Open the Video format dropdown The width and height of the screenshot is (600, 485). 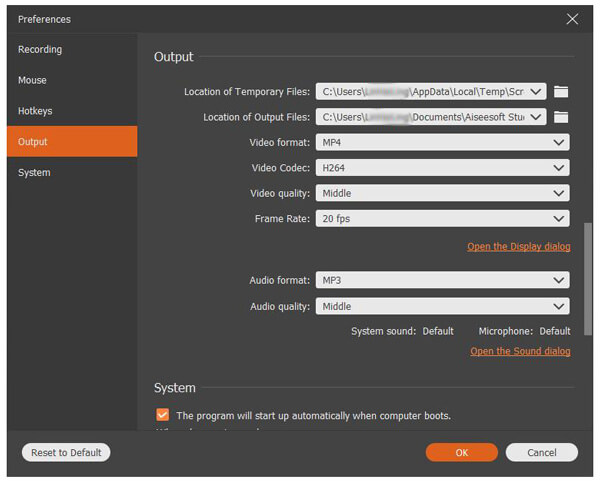click(x=442, y=142)
